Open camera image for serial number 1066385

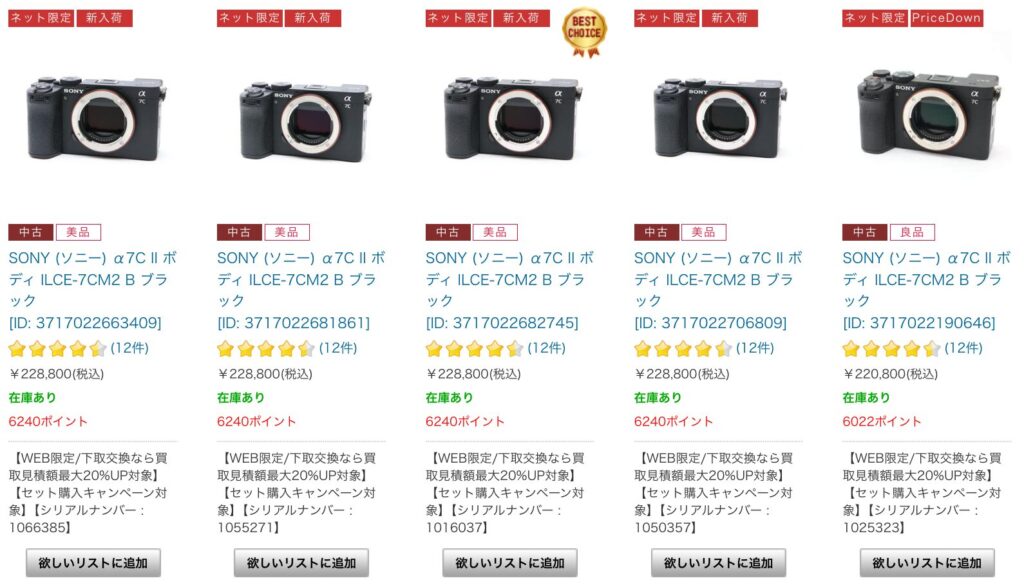[x=94, y=119]
